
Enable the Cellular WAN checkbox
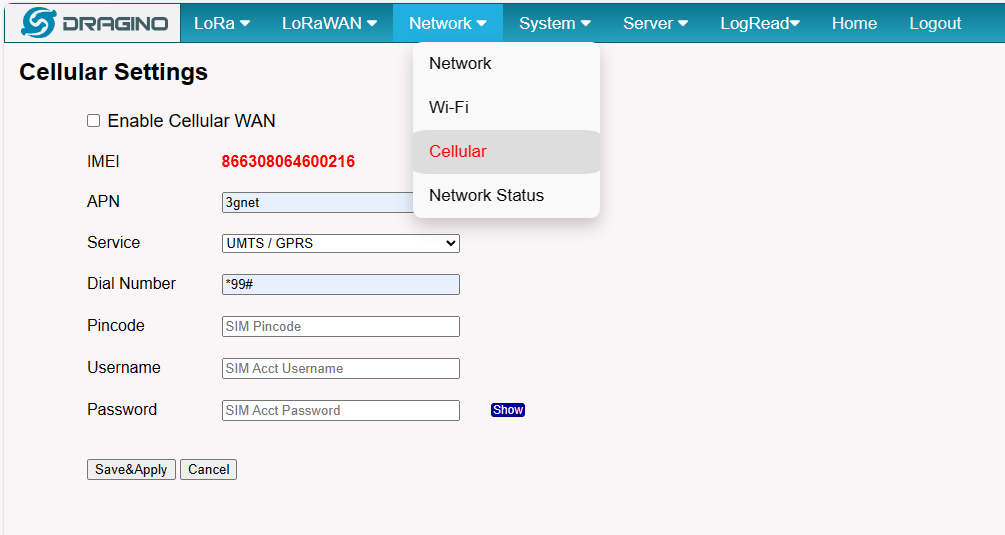click(94, 120)
